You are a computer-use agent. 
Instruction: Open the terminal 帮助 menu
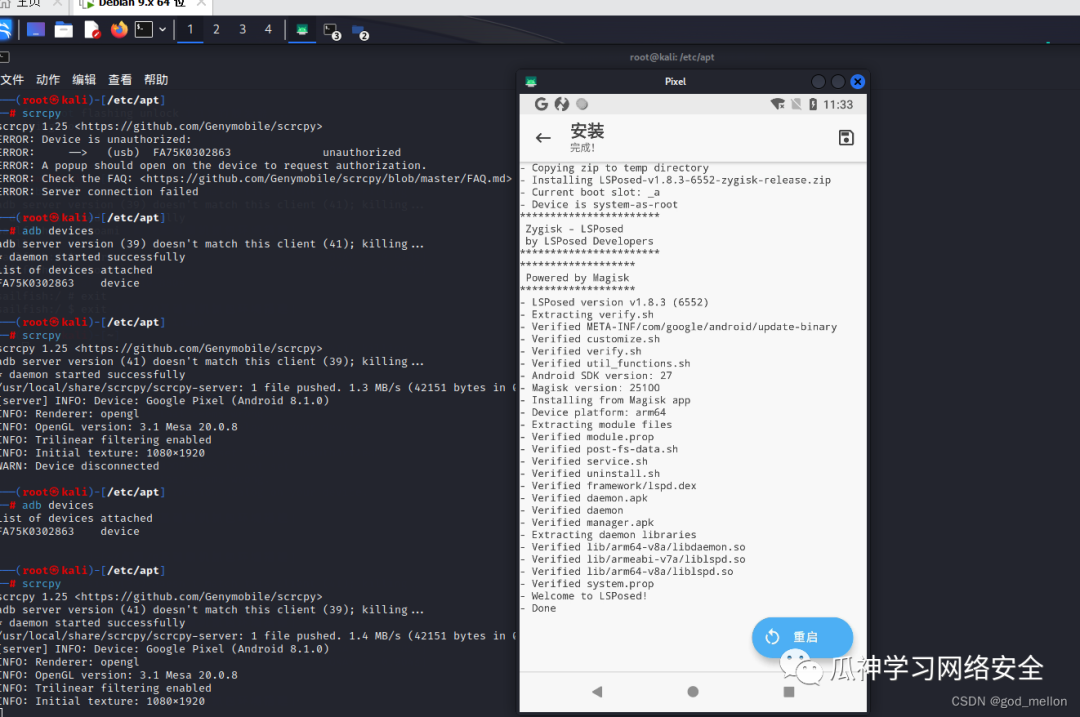pos(156,80)
